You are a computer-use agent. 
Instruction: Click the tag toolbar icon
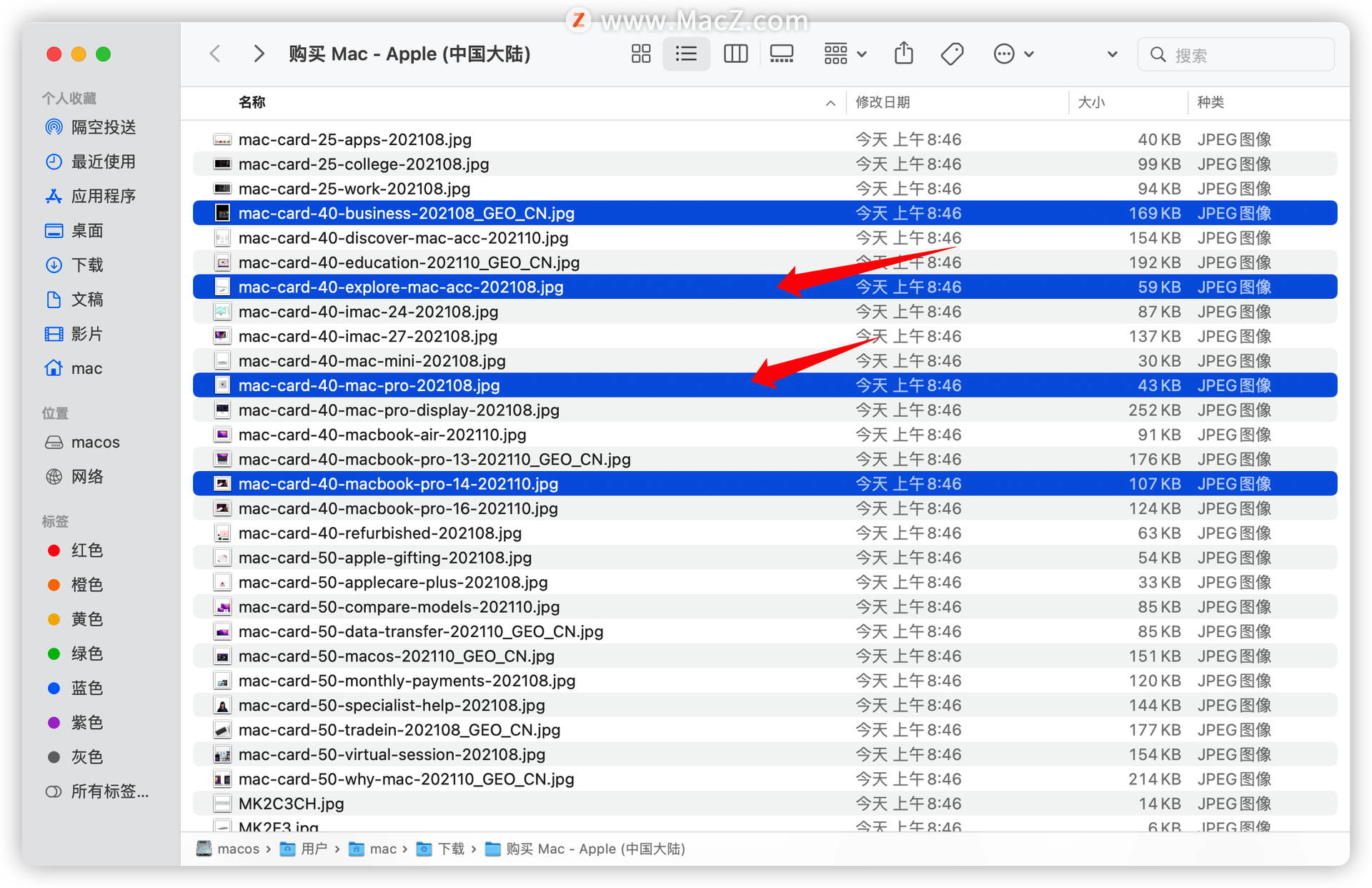coord(952,54)
